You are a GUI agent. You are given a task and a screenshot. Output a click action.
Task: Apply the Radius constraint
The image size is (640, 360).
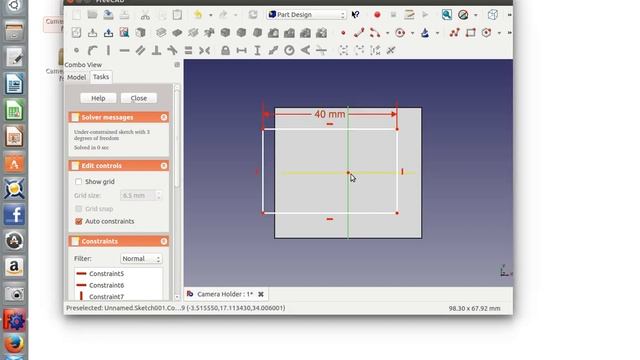click(x=289, y=50)
